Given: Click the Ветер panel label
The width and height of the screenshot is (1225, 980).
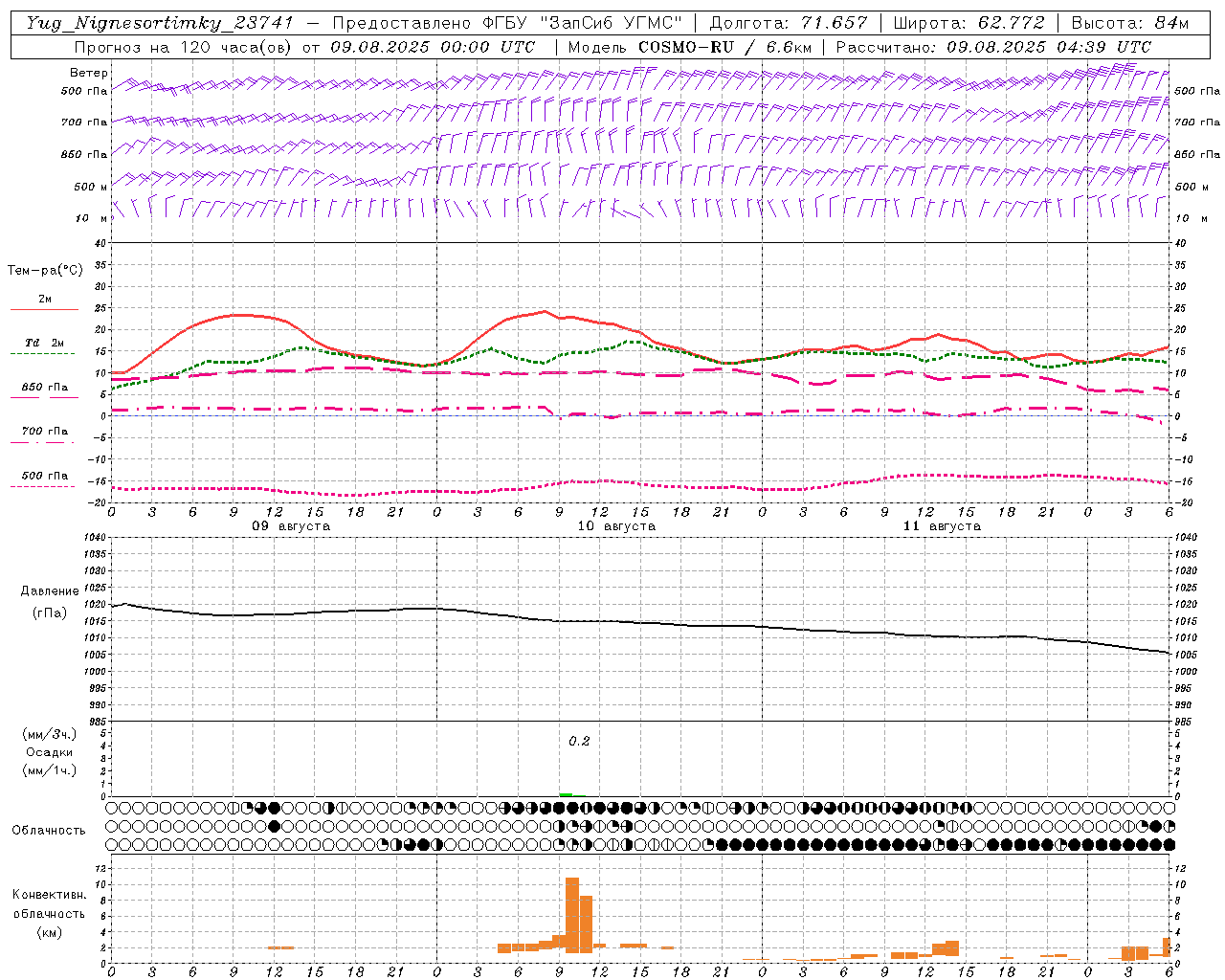Looking at the screenshot, I should click(89, 73).
